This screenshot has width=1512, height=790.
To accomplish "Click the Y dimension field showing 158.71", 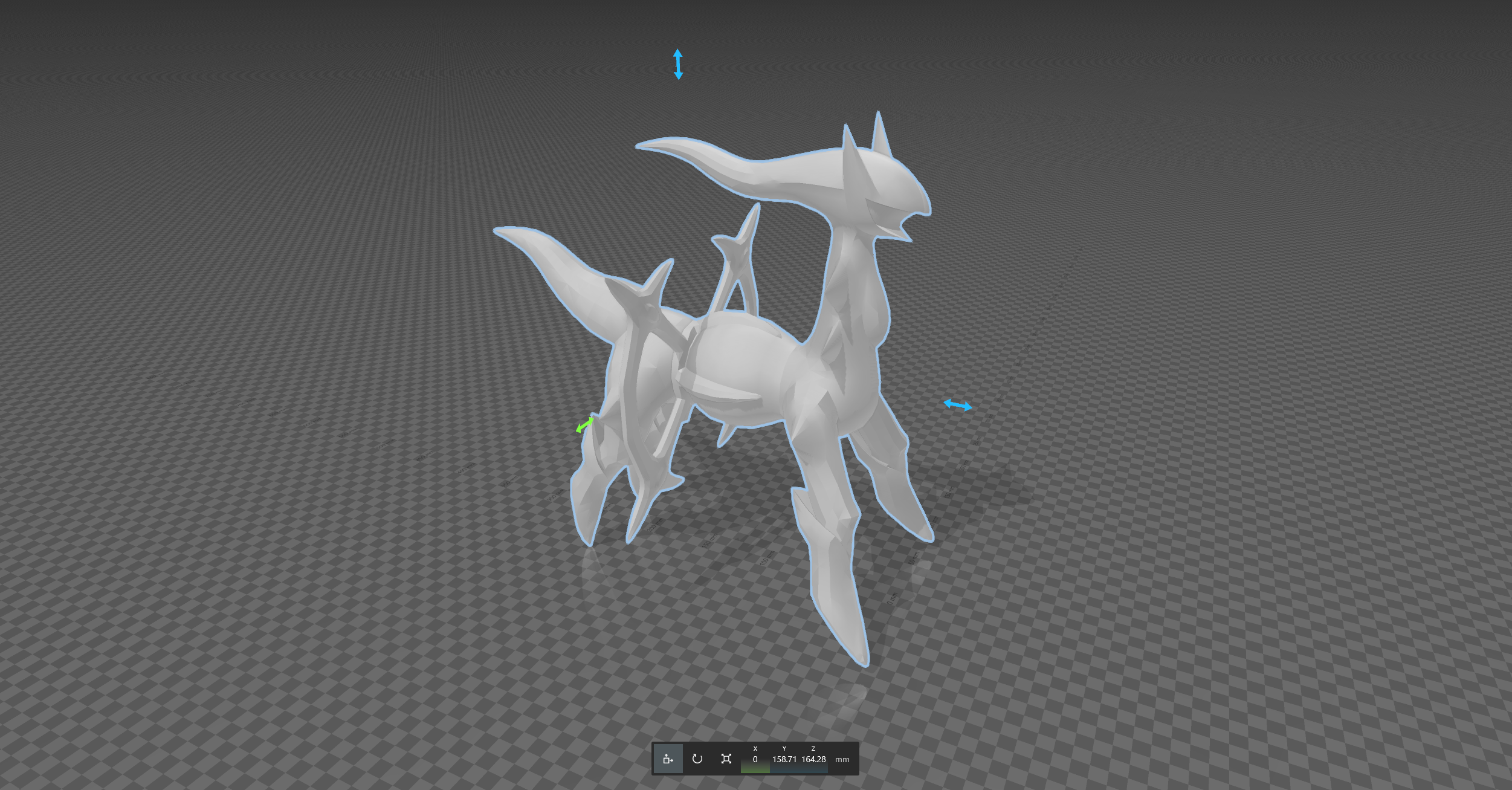I will 784,760.
